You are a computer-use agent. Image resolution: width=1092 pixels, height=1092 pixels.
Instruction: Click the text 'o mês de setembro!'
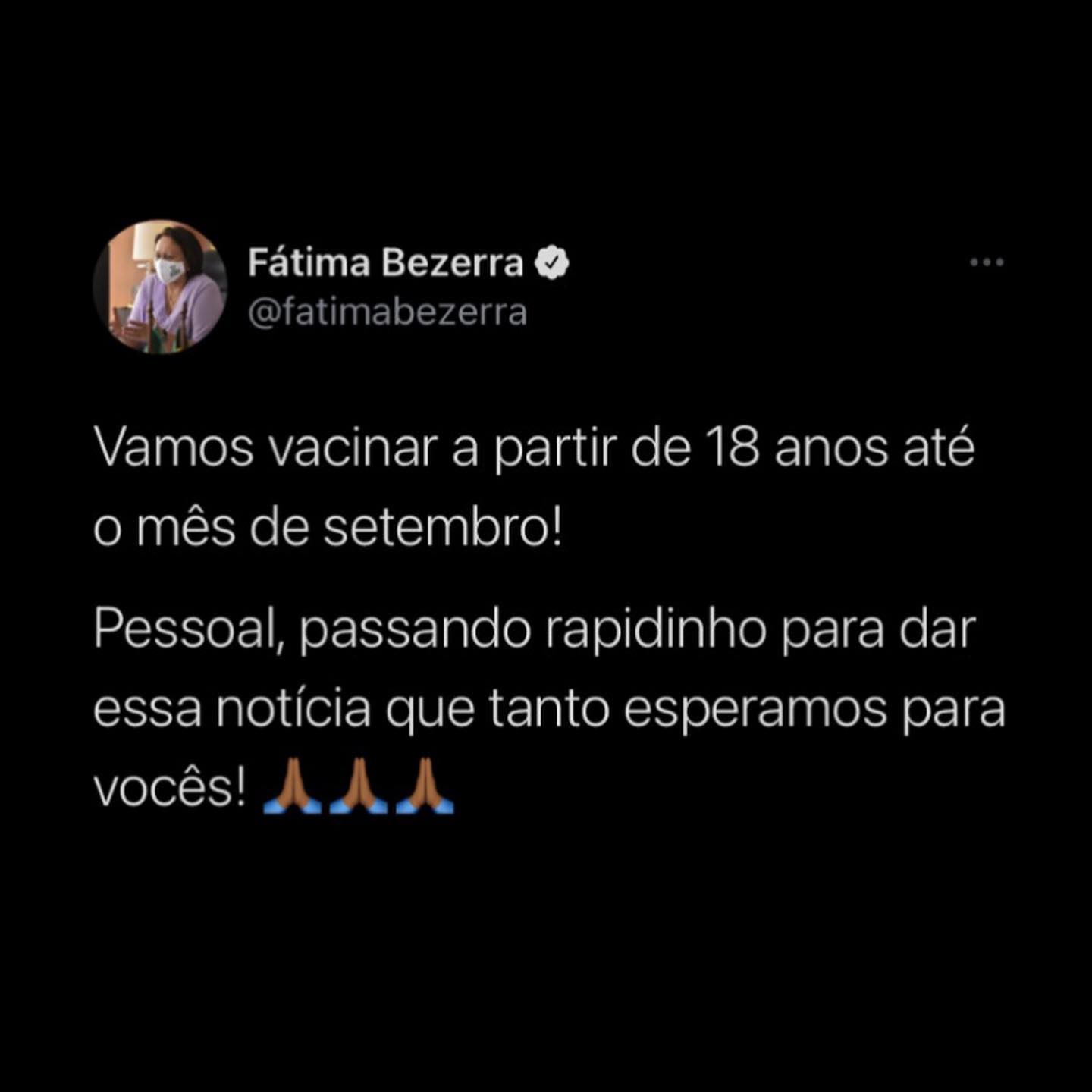[328, 527]
